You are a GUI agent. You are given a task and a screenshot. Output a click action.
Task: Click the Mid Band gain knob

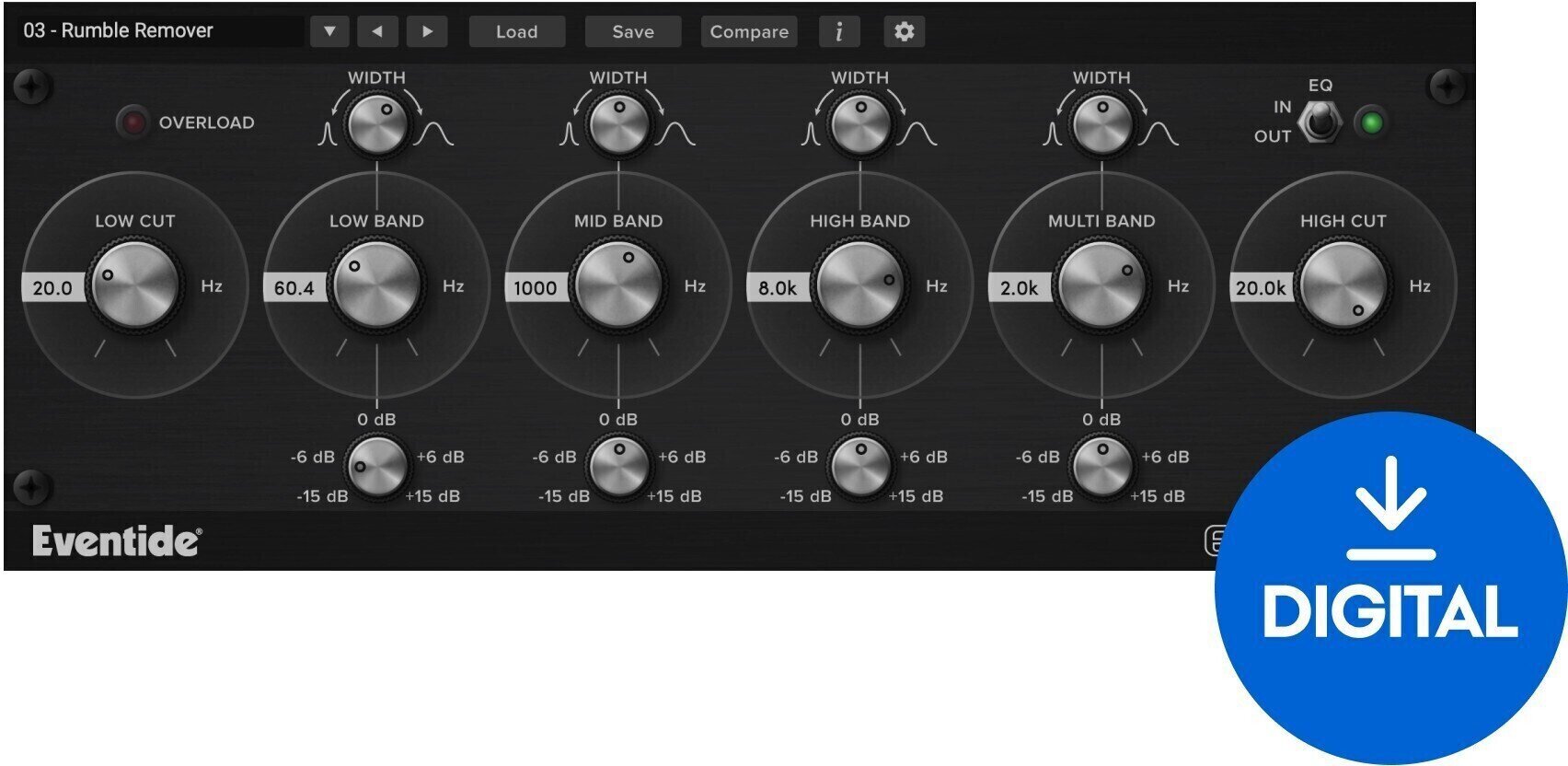tap(618, 469)
